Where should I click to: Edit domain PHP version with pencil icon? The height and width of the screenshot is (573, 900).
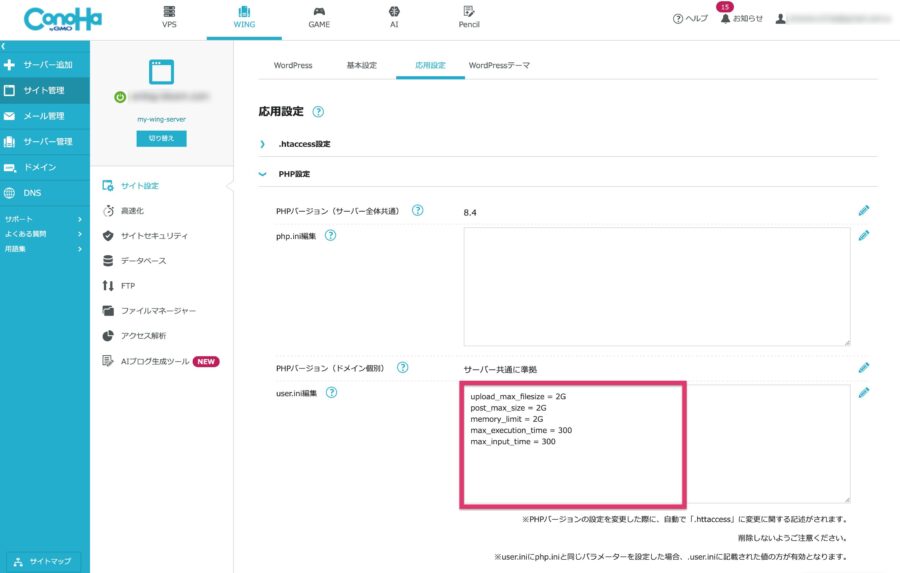pyautogui.click(x=864, y=367)
